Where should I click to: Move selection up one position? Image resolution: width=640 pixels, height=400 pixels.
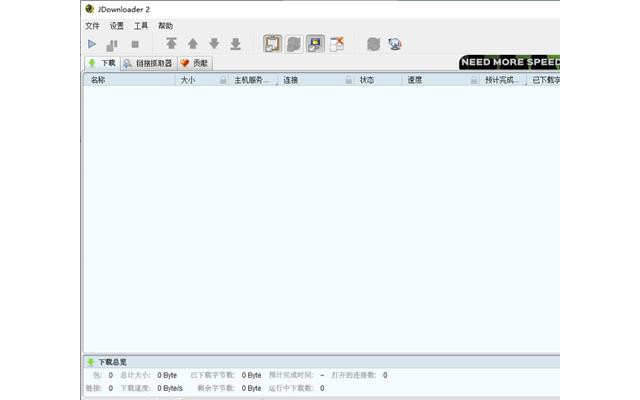(x=193, y=44)
